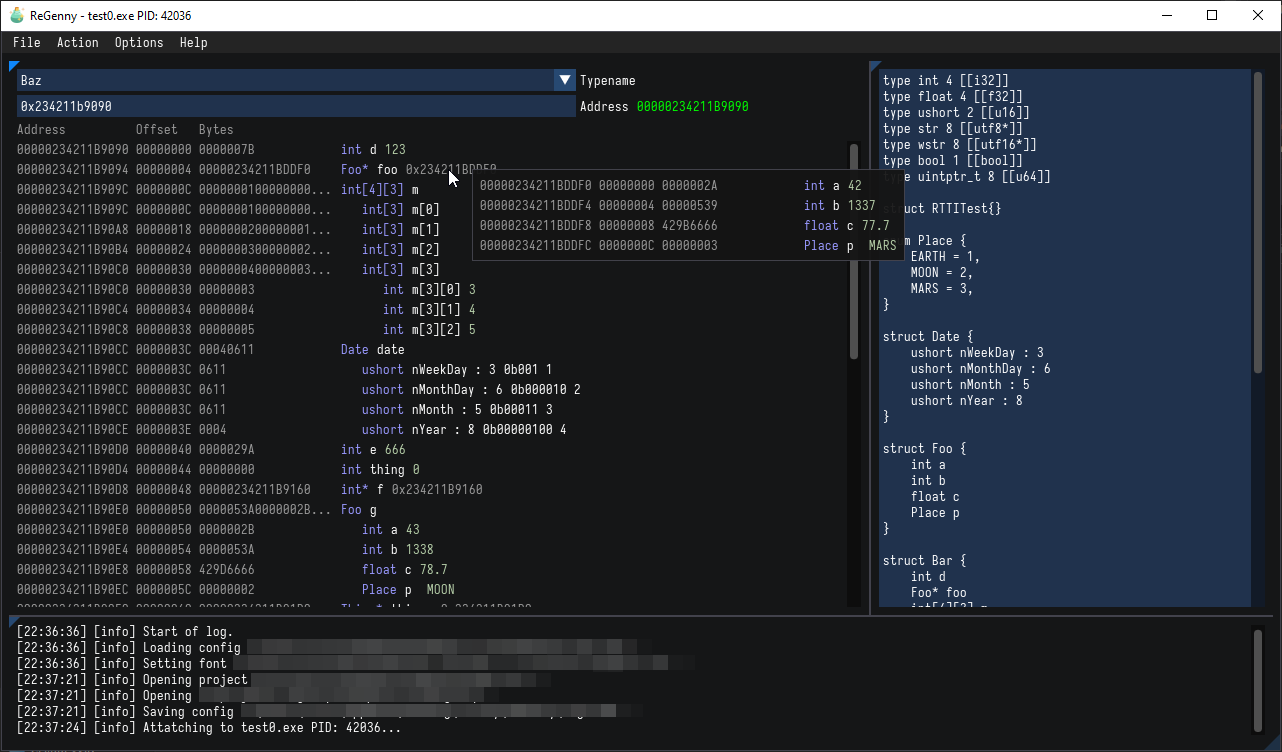Click the address field containing 0x234211b9090
This screenshot has width=1282, height=752.
(295, 106)
